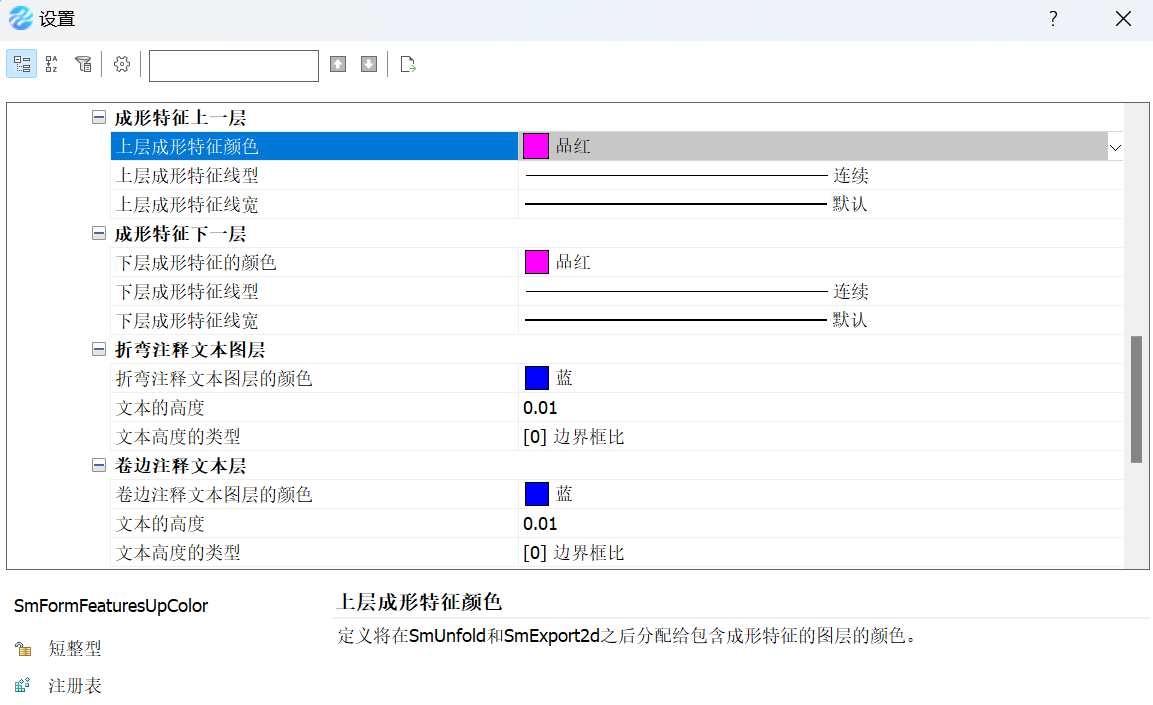Click the search input field in toolbar
The height and width of the screenshot is (705, 1153).
234,65
